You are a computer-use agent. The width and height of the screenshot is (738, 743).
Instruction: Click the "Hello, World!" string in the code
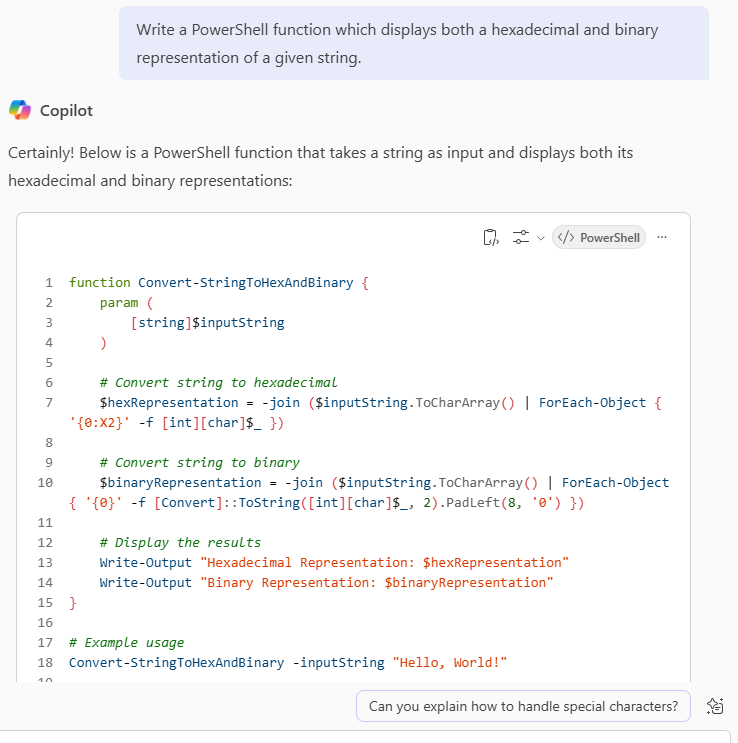[450, 662]
